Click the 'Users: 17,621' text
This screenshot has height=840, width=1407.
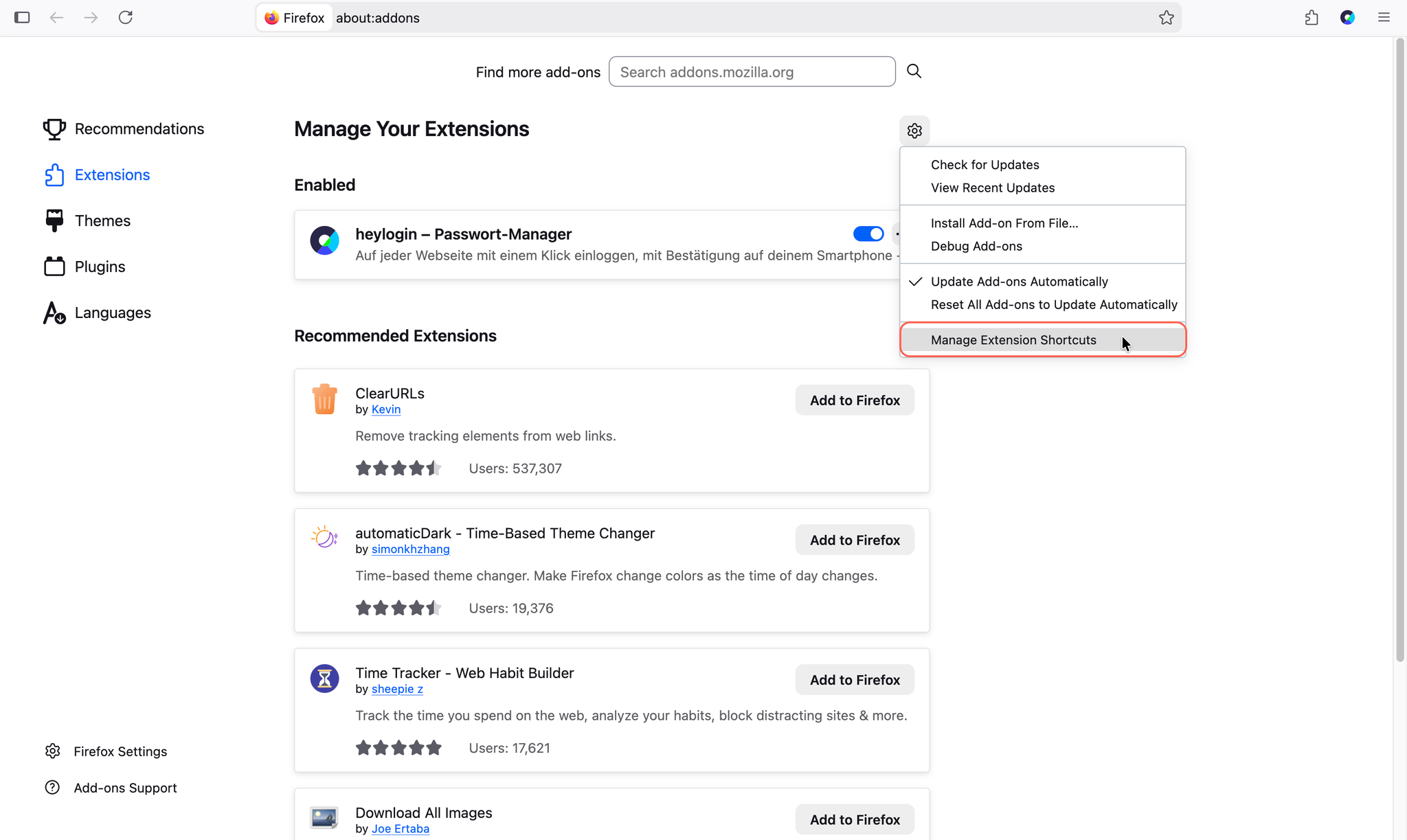(x=510, y=748)
